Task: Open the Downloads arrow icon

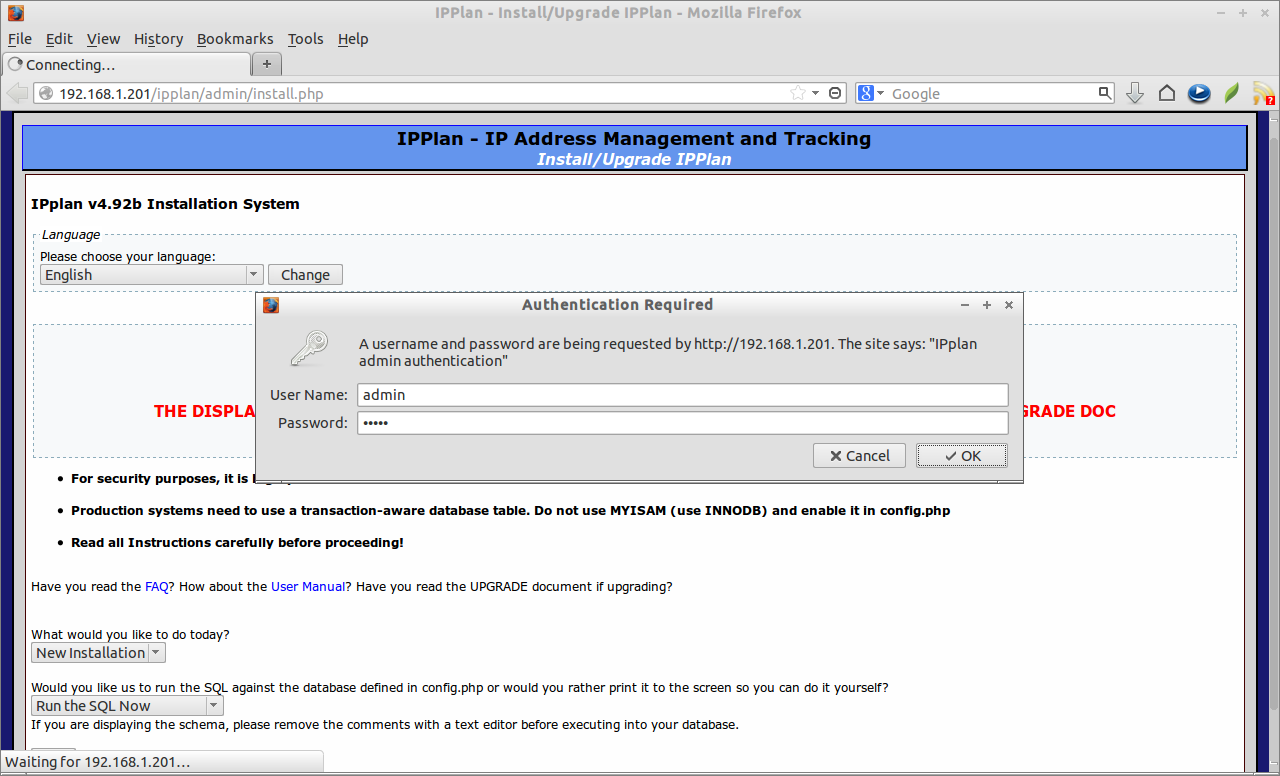Action: pos(1134,93)
